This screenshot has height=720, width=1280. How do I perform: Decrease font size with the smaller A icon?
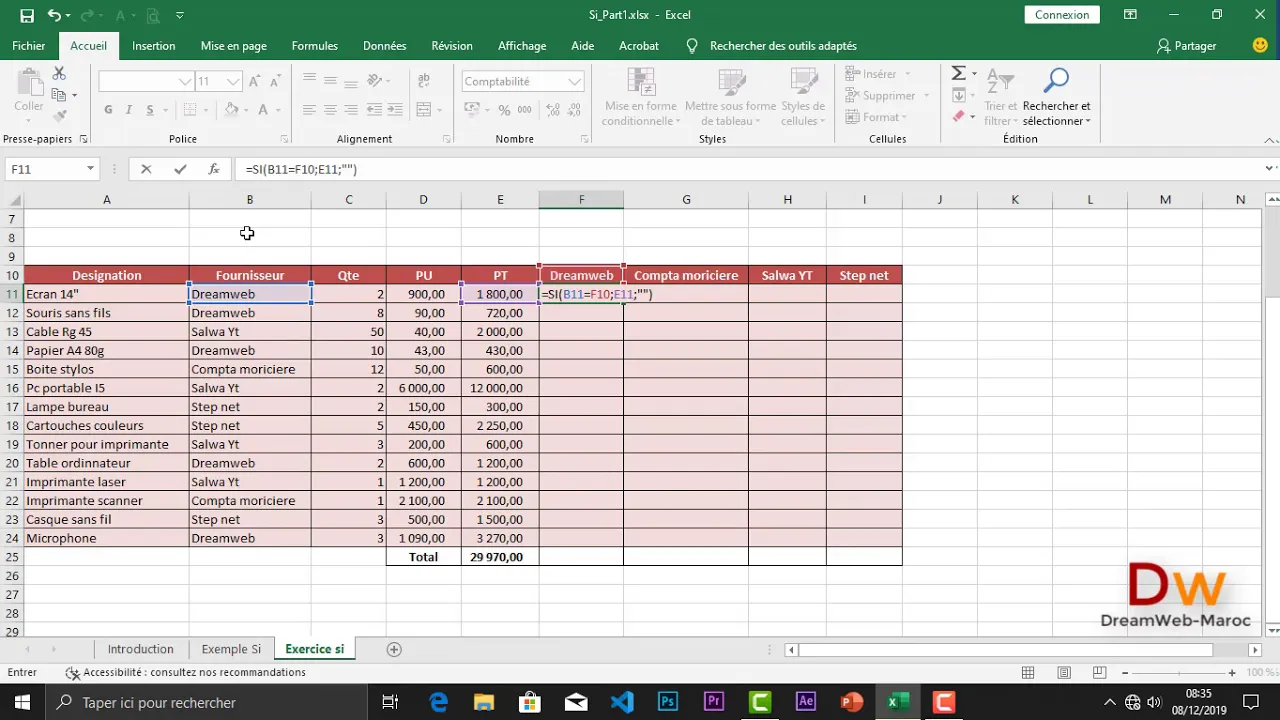pos(274,82)
